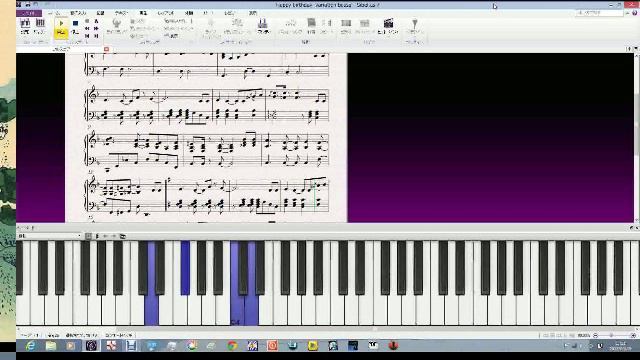Click the first icon in the keyboard toolbar
This screenshot has height=360, width=640.
(89, 236)
